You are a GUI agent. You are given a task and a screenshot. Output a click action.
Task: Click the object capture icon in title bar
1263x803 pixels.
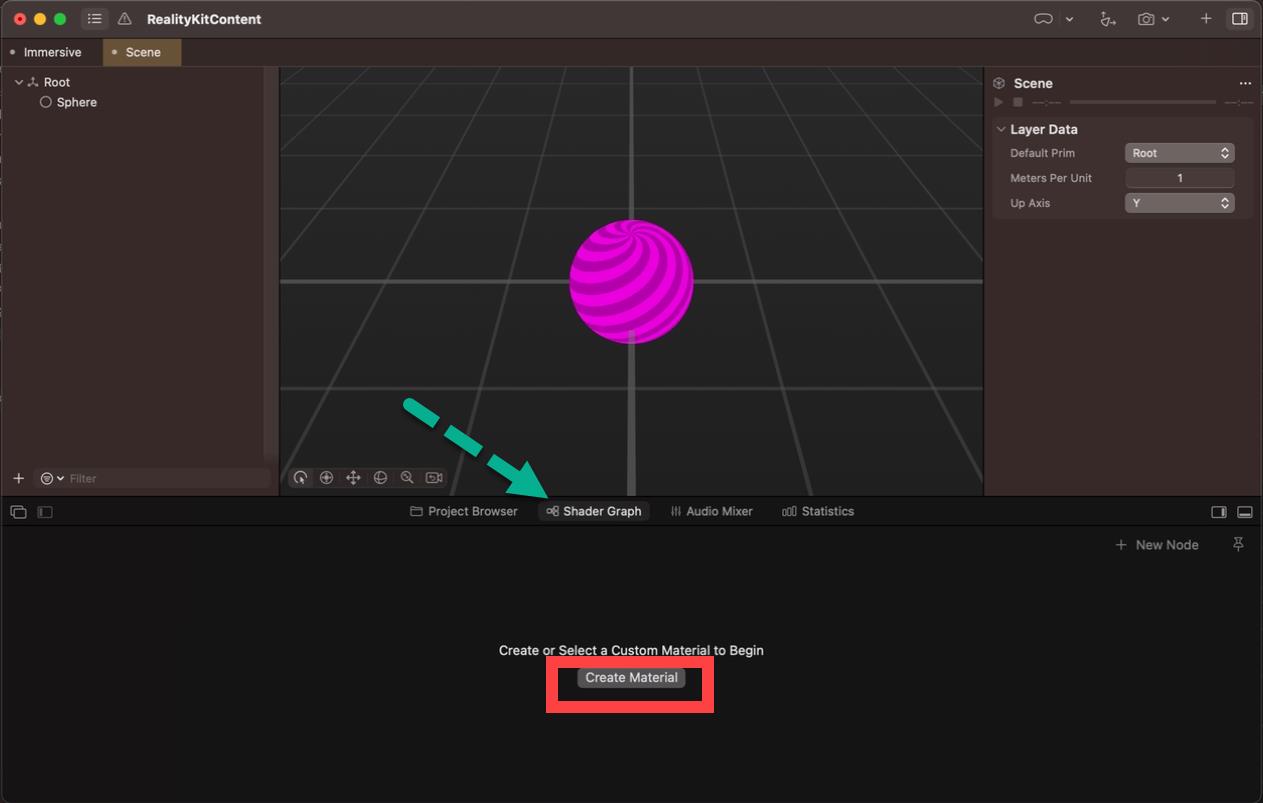tap(1107, 18)
